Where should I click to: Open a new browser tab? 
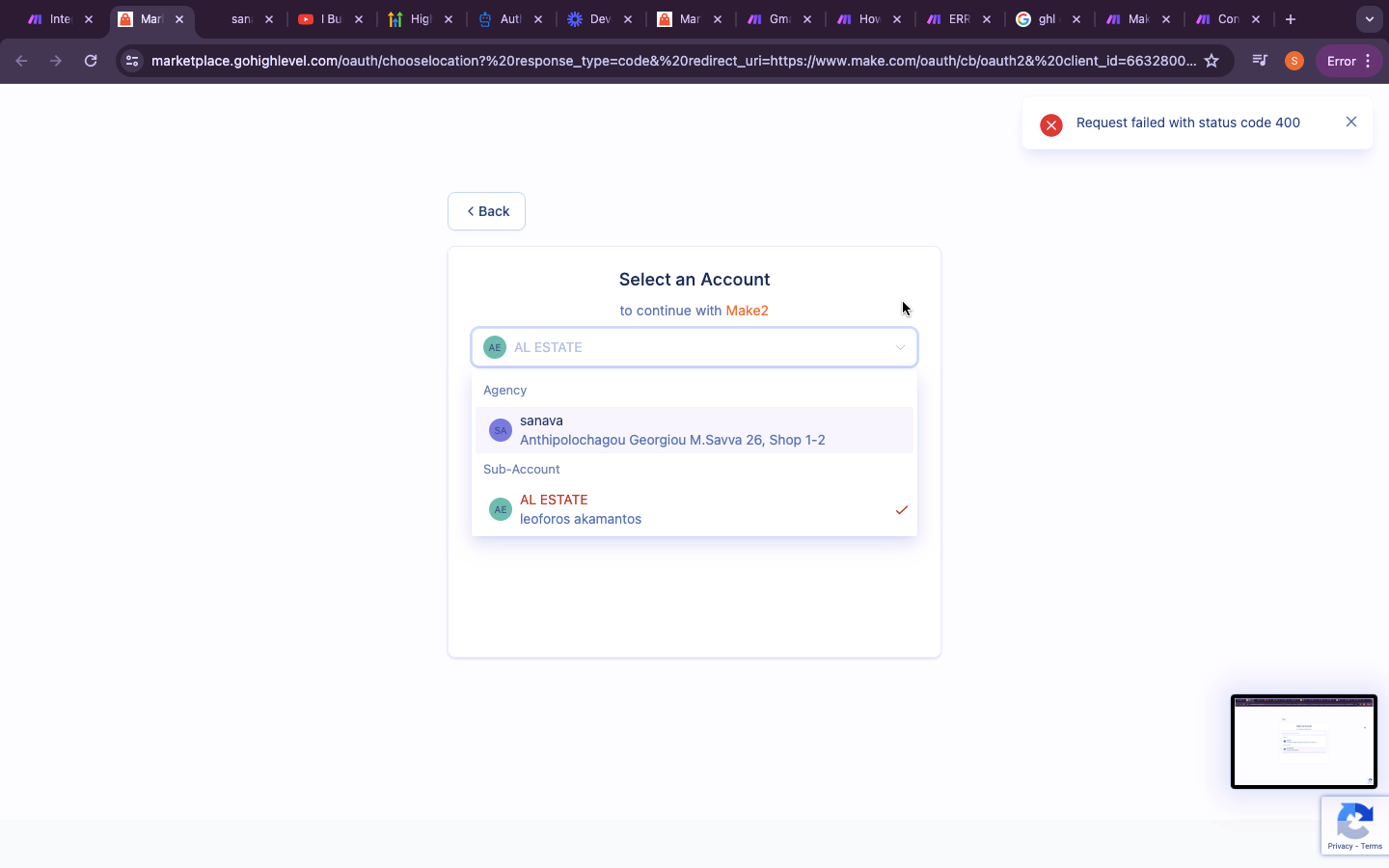click(1291, 19)
